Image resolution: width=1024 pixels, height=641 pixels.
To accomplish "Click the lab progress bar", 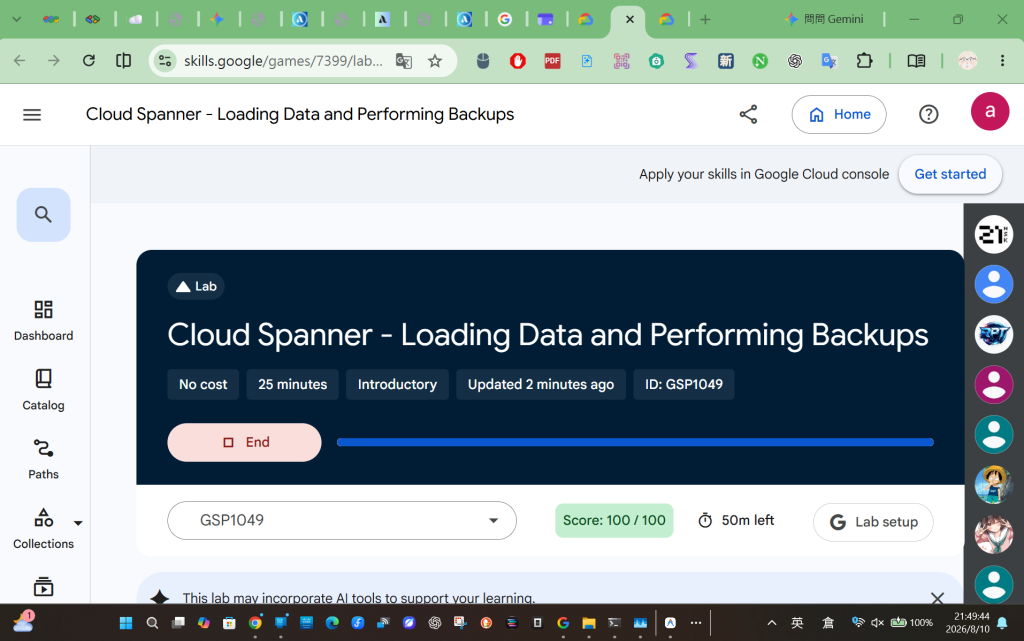I will tap(635, 442).
